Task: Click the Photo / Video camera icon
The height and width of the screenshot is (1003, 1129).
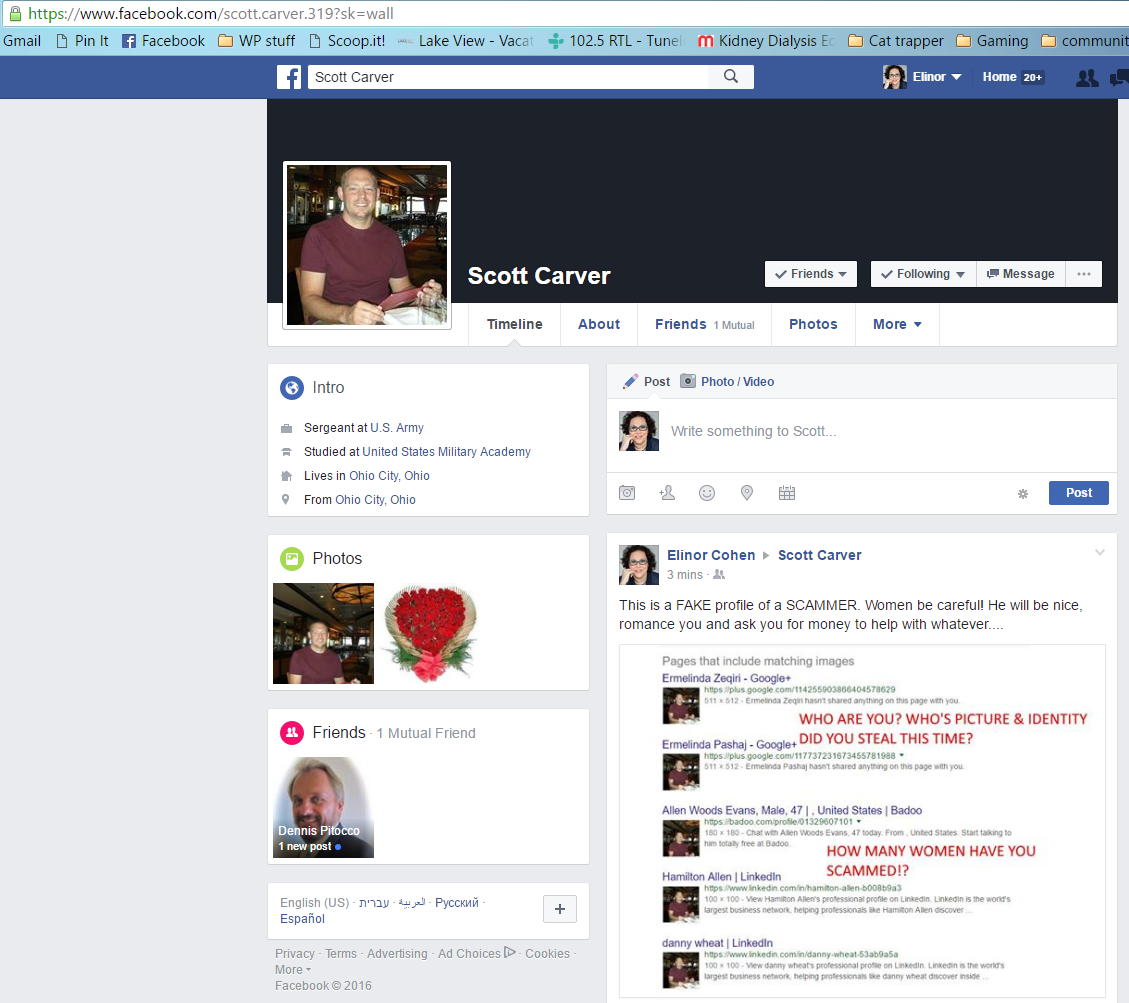Action: pos(688,381)
